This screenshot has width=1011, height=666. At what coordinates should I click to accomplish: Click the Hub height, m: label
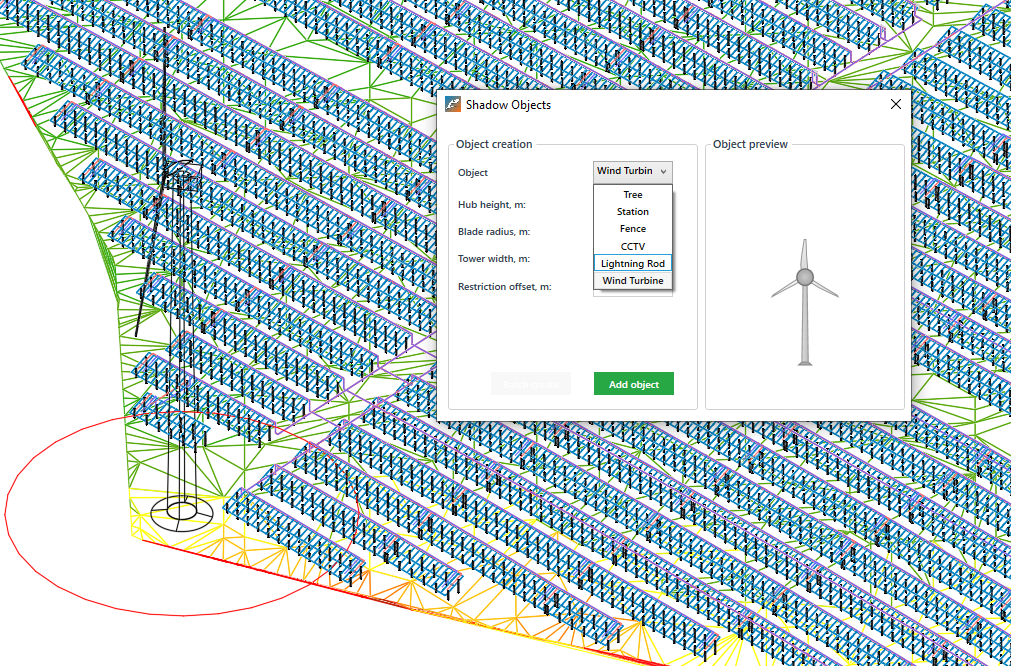(x=492, y=204)
